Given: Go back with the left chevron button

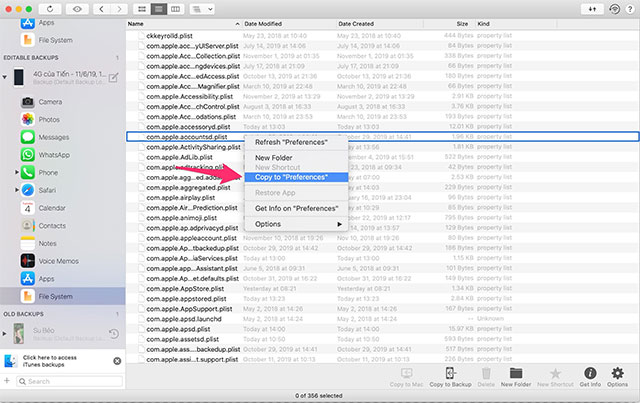Looking at the screenshot, I should point(101,9).
